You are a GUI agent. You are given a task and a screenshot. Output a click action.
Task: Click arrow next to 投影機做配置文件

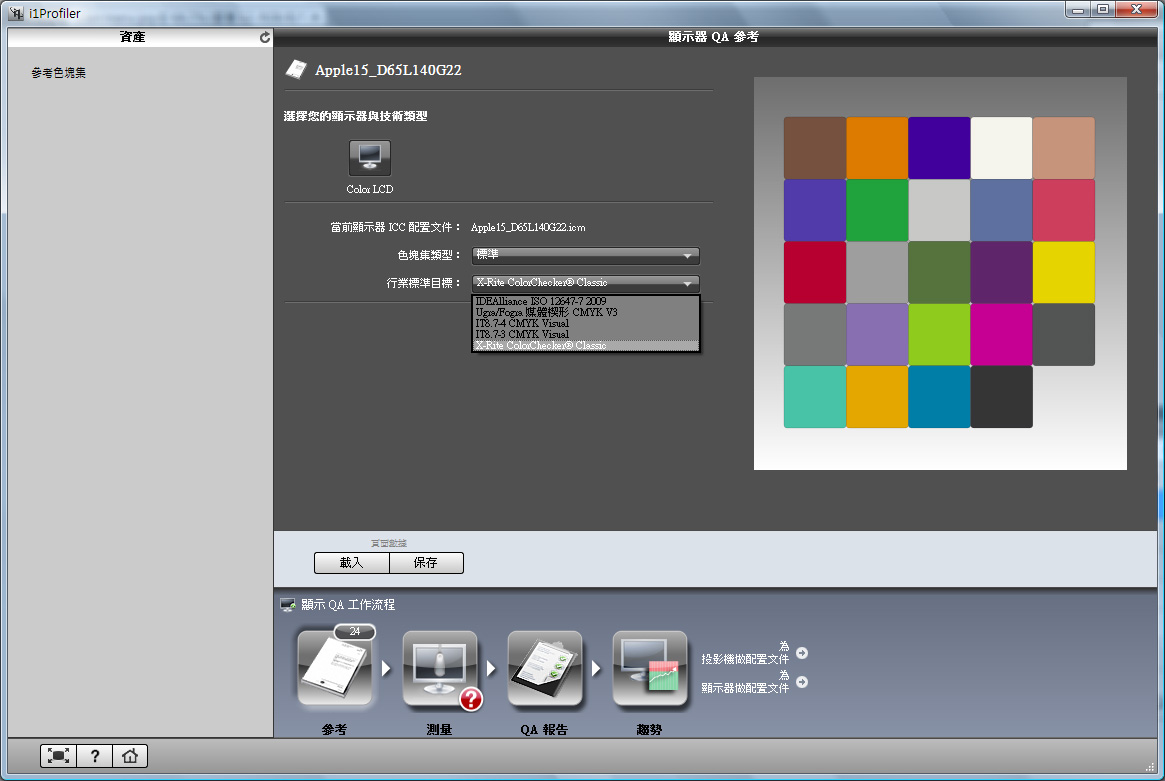point(802,653)
